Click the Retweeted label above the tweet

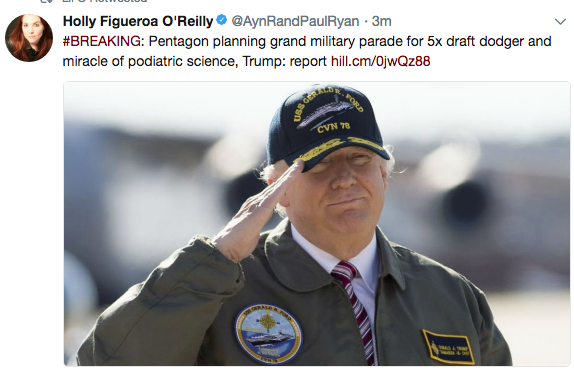(x=104, y=1)
